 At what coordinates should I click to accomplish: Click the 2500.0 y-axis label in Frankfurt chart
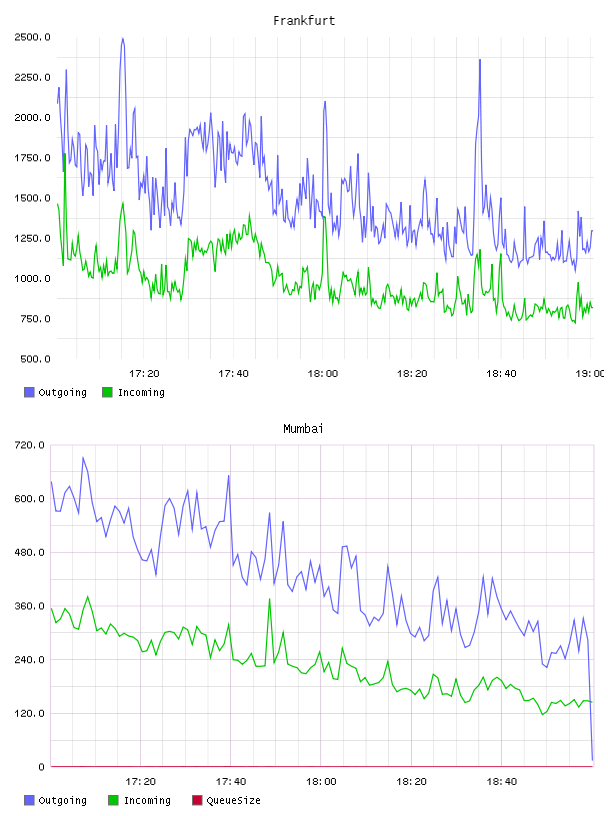click(x=32, y=37)
